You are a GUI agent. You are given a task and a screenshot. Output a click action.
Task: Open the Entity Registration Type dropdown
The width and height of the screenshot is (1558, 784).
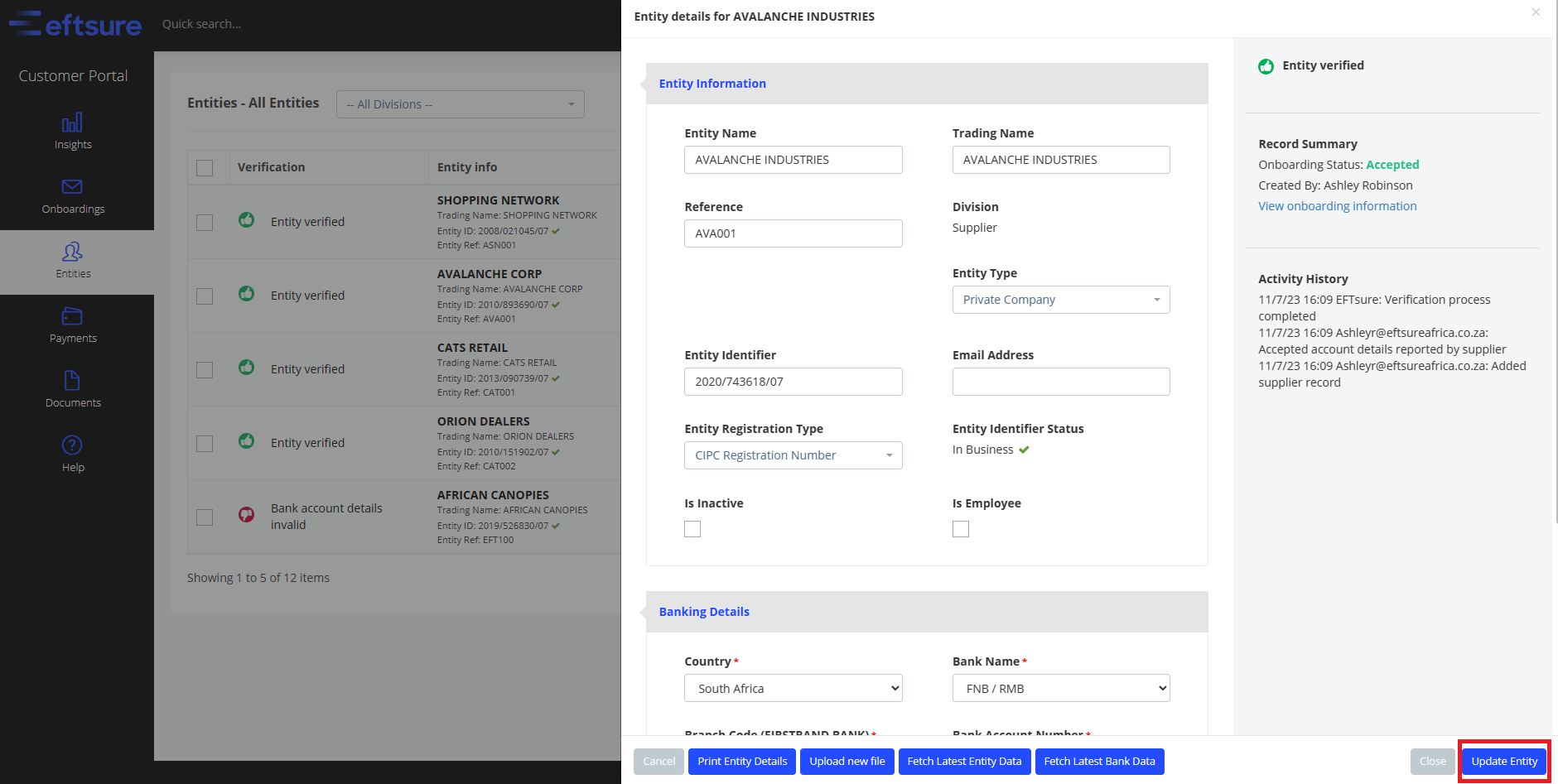point(793,455)
